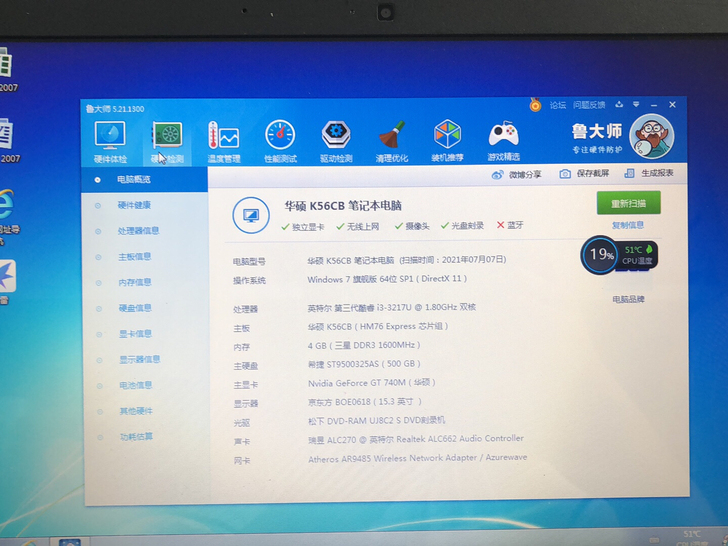The width and height of the screenshot is (728, 546).
Task: Click the 希捷 ST9500325AS (500 GB) value
Action: click(x=364, y=364)
